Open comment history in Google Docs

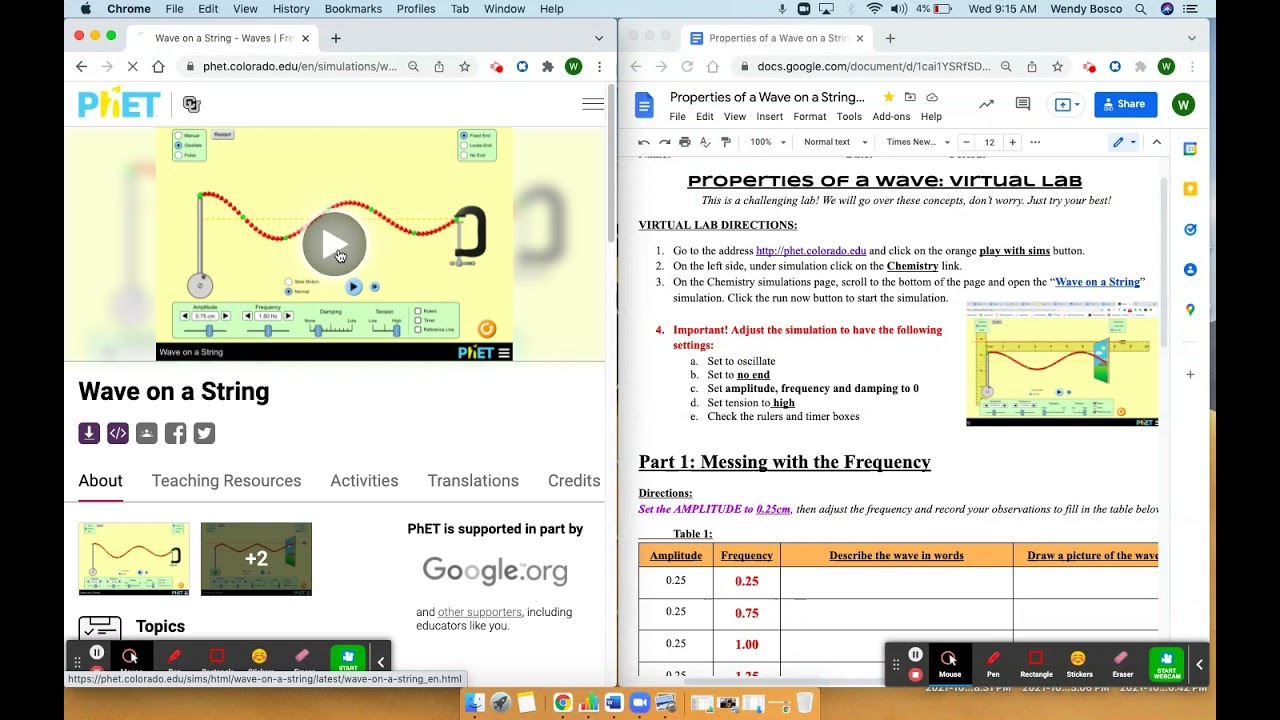pos(1023,104)
